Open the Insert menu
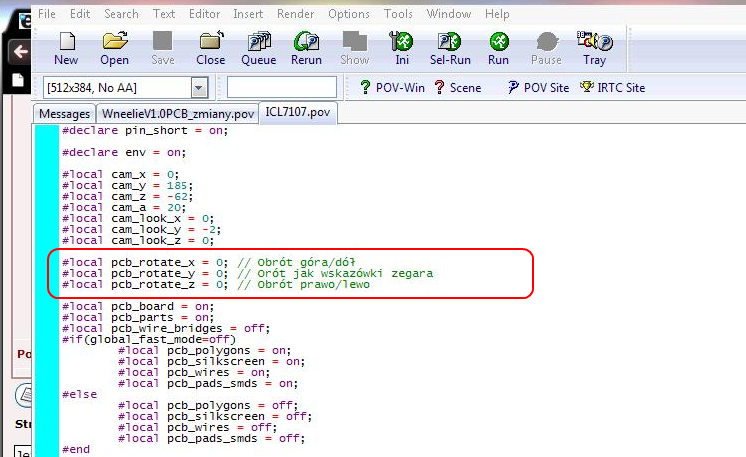Viewport: 746px width, 457px height. tap(248, 14)
